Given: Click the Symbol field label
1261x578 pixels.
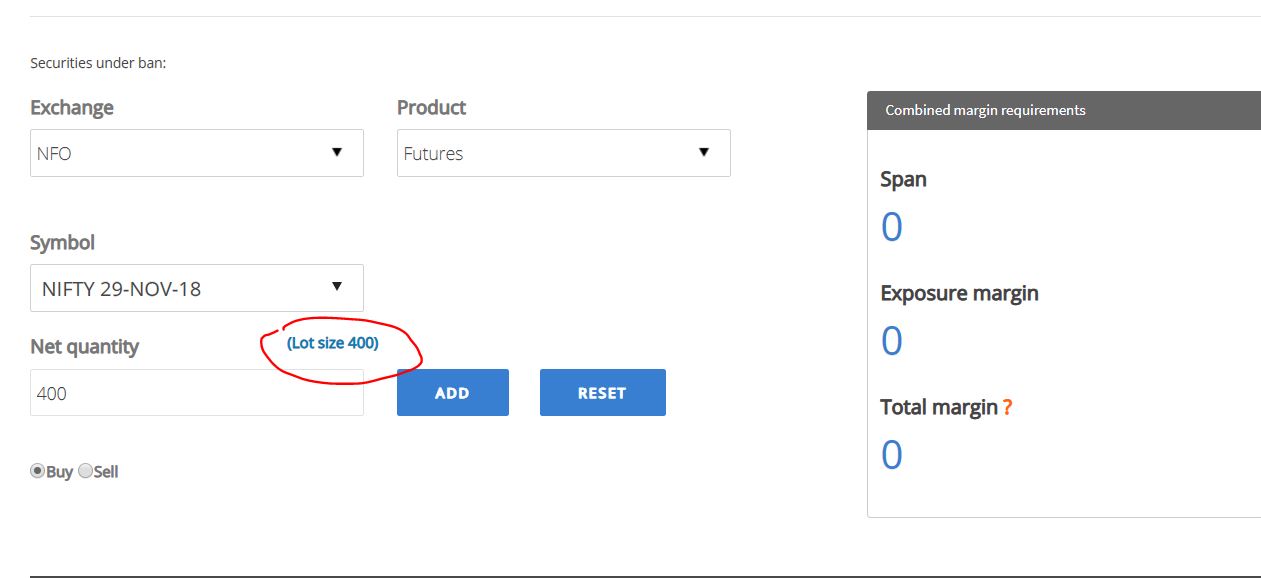Looking at the screenshot, I should point(63,243).
